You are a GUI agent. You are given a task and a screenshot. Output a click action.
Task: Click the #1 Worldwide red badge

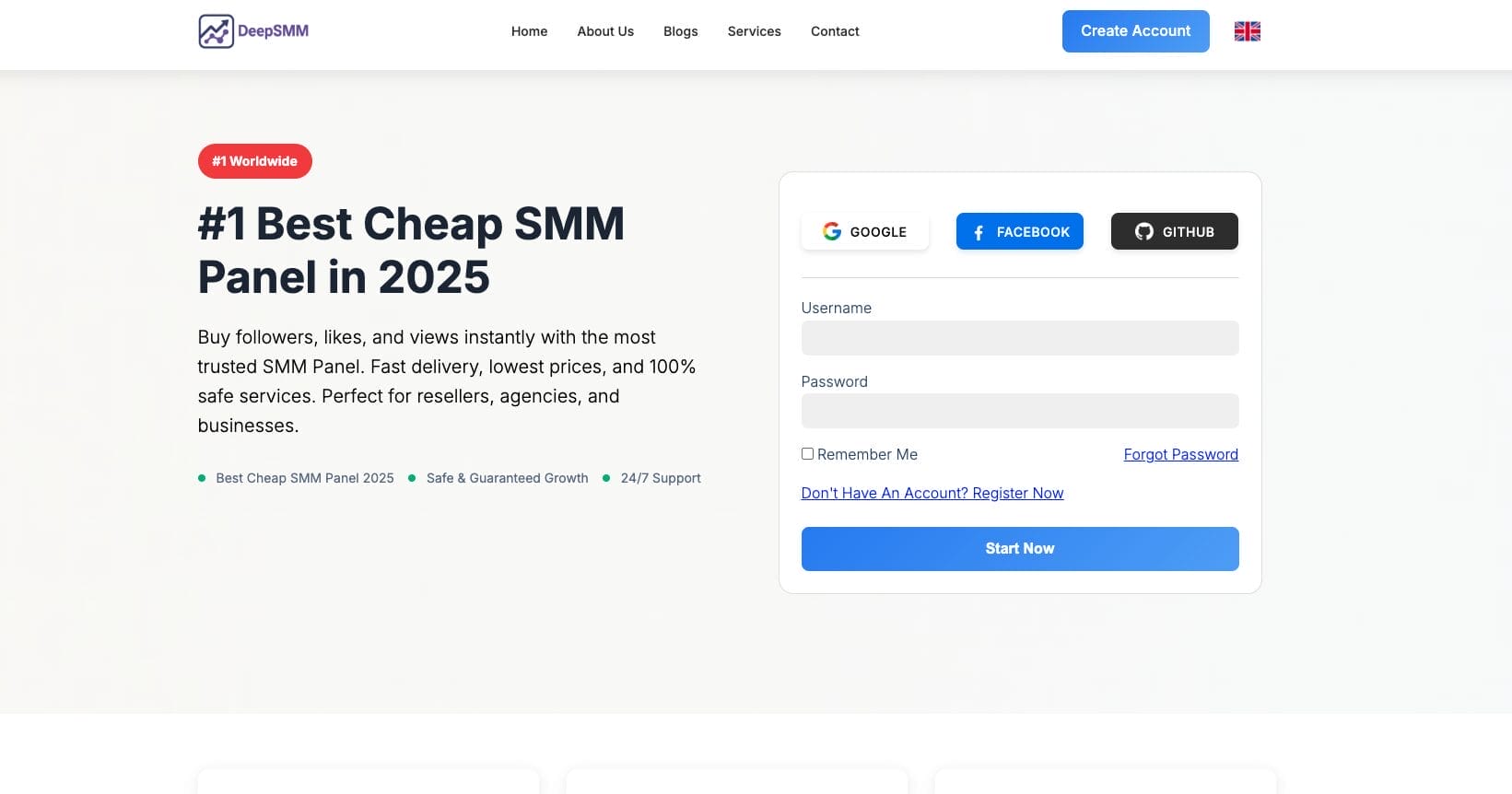pos(255,161)
